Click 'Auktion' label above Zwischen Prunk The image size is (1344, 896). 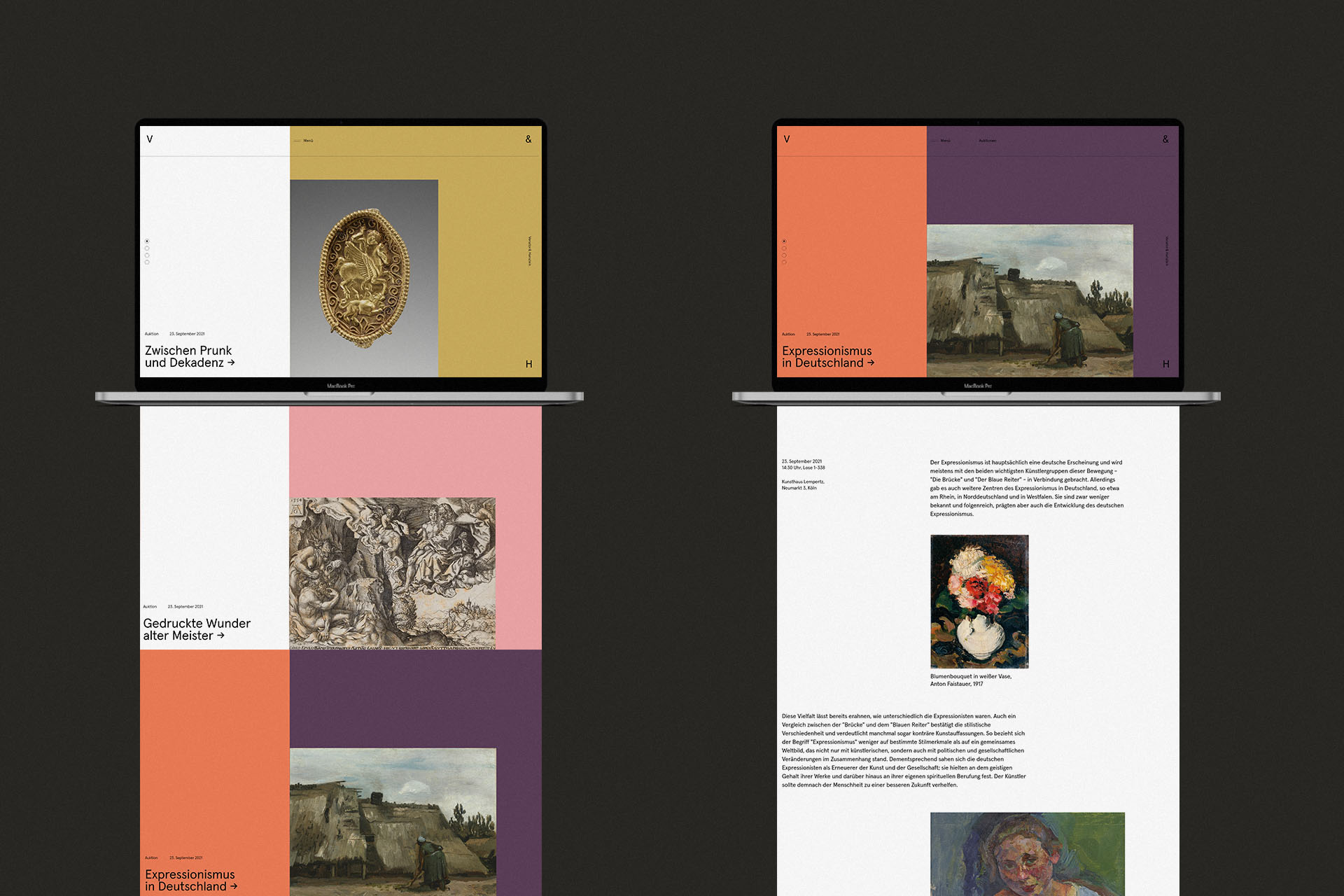tap(152, 334)
